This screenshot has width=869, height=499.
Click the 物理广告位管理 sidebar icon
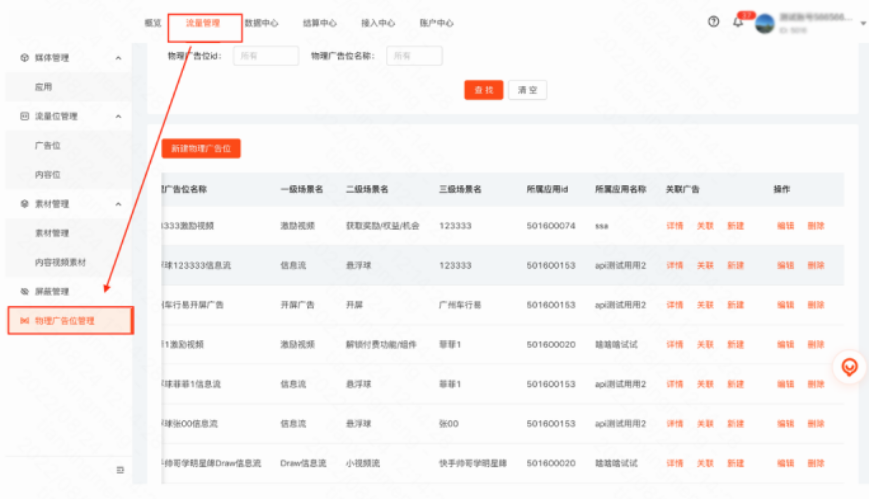[24, 320]
